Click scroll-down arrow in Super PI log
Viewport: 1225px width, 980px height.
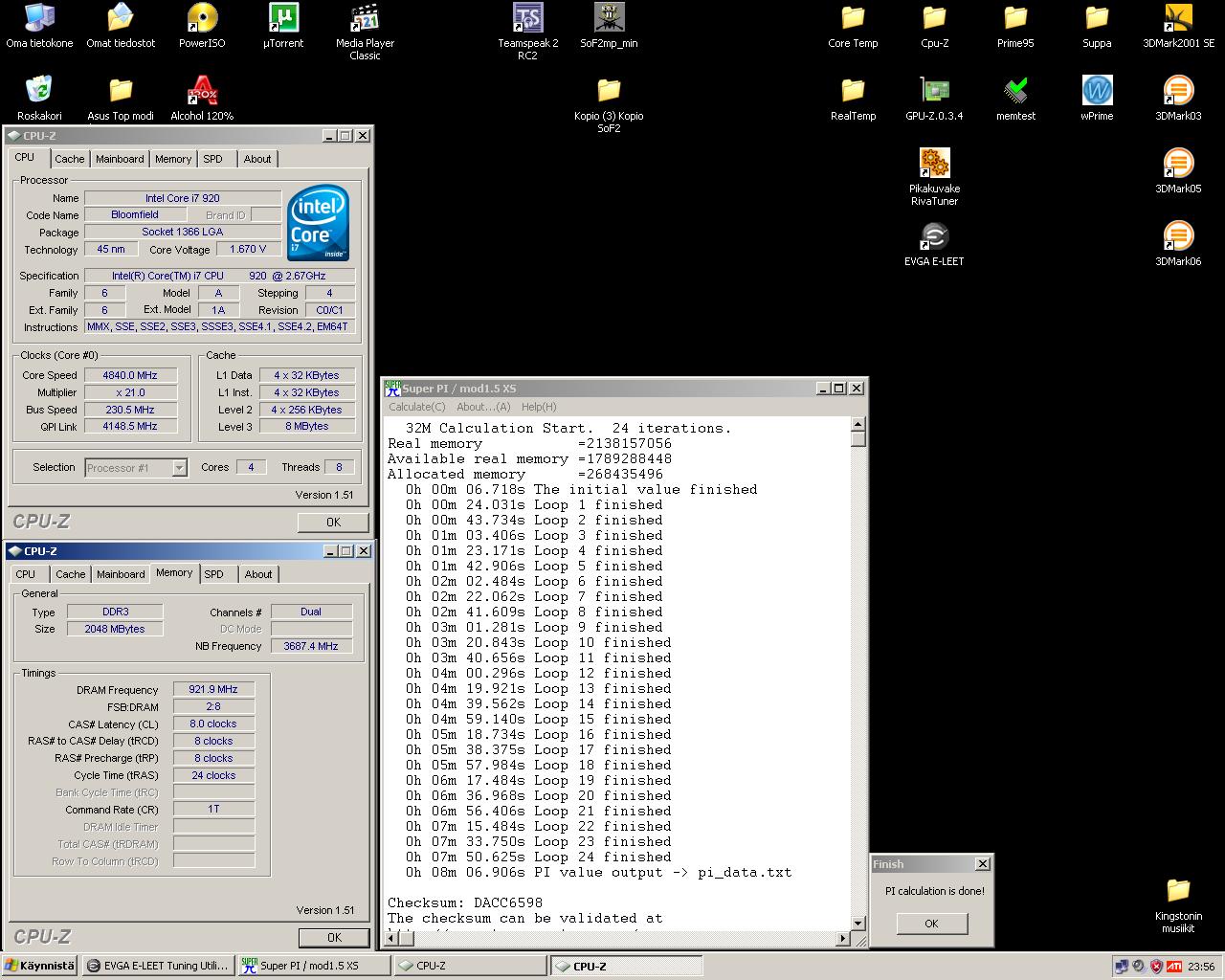[x=858, y=923]
